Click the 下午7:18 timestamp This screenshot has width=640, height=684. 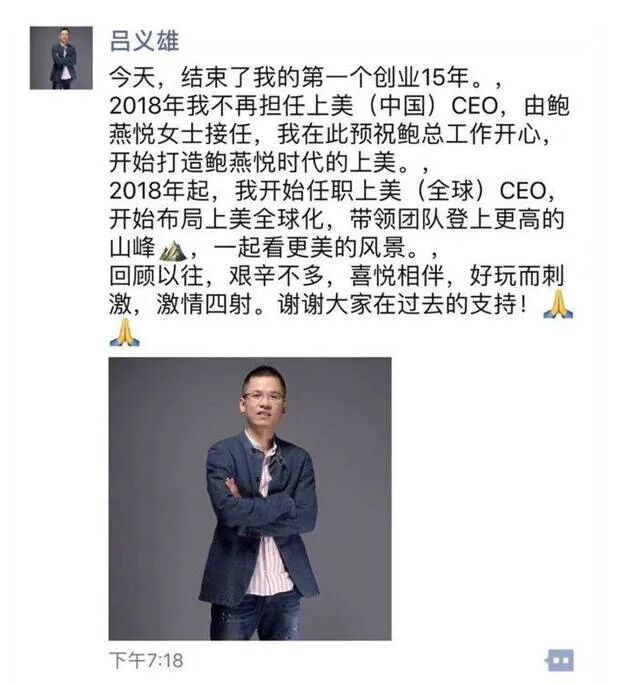pyautogui.click(x=146, y=660)
